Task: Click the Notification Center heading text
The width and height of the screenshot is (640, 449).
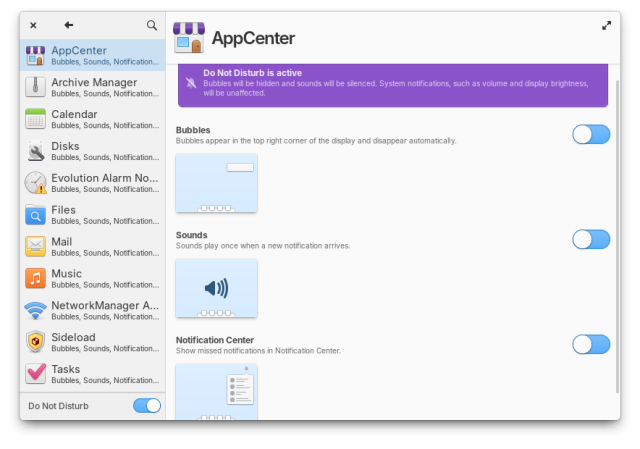Action: click(215, 340)
